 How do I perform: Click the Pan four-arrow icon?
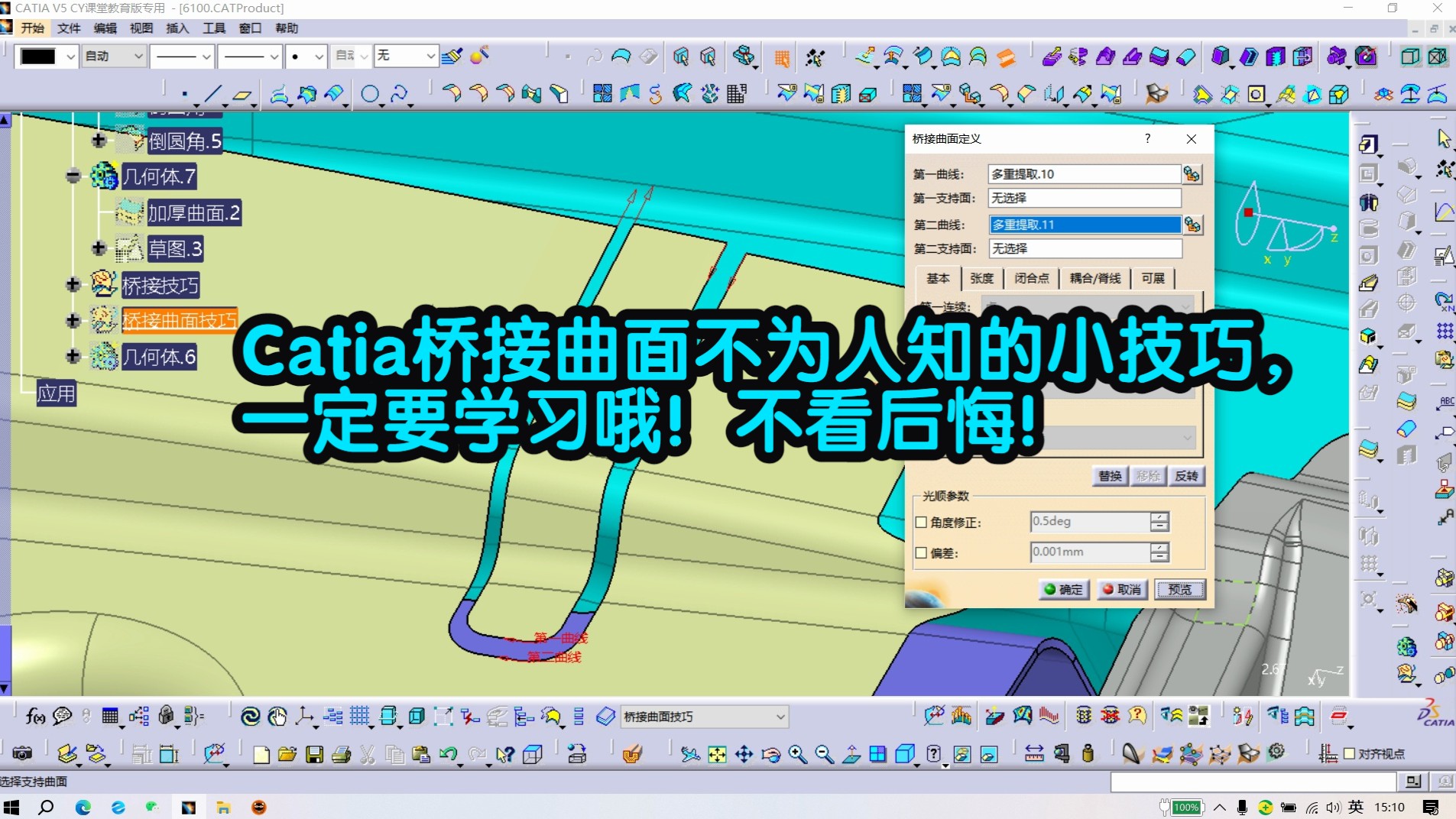744,755
